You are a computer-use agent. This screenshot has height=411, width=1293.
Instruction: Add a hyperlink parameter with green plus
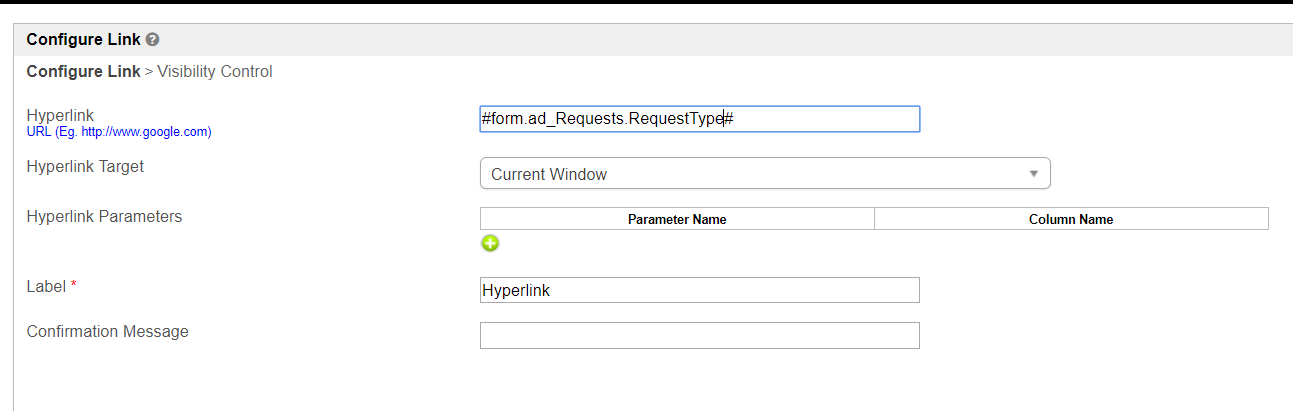490,243
